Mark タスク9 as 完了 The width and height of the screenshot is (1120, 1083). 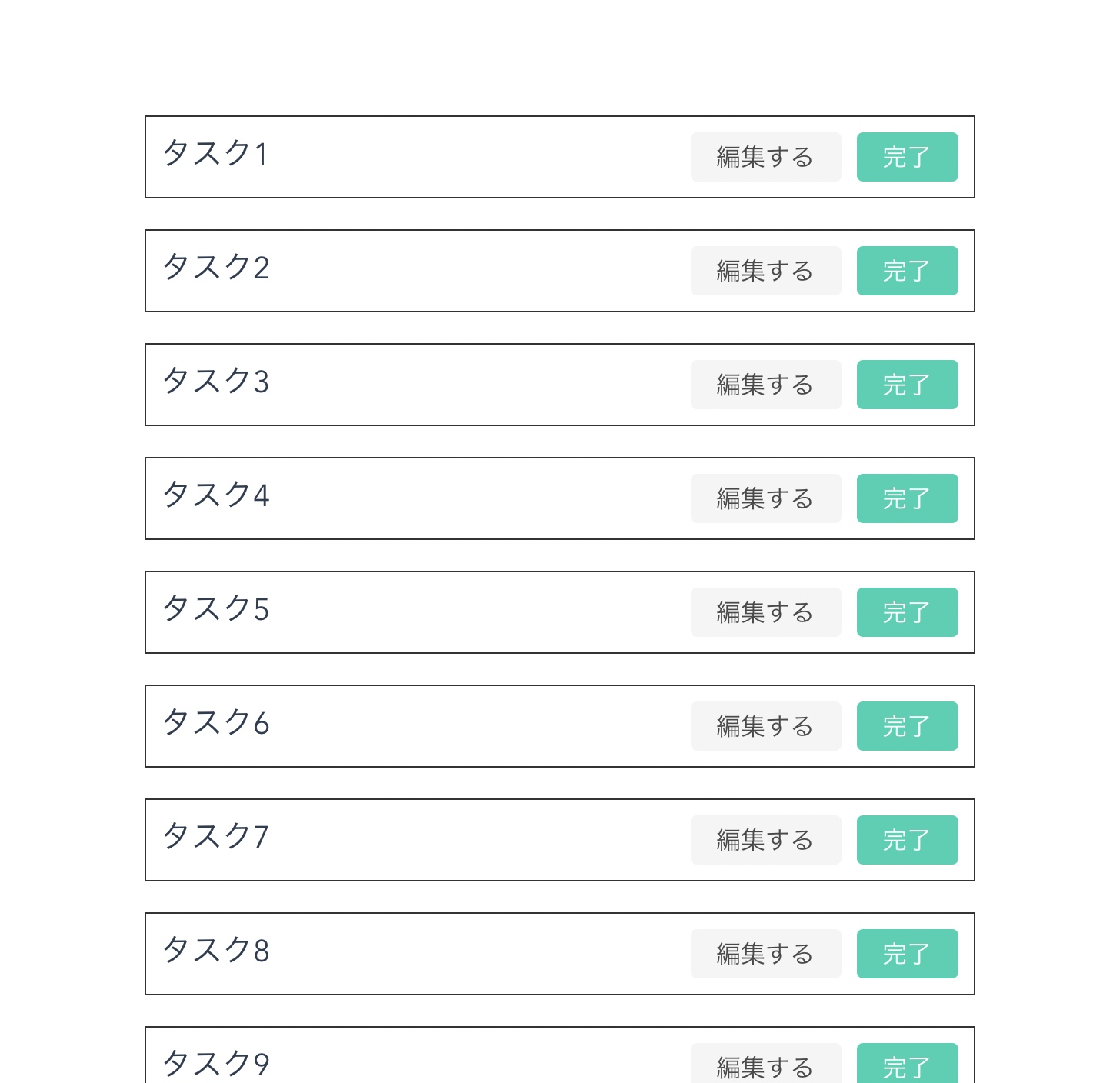907,1063
